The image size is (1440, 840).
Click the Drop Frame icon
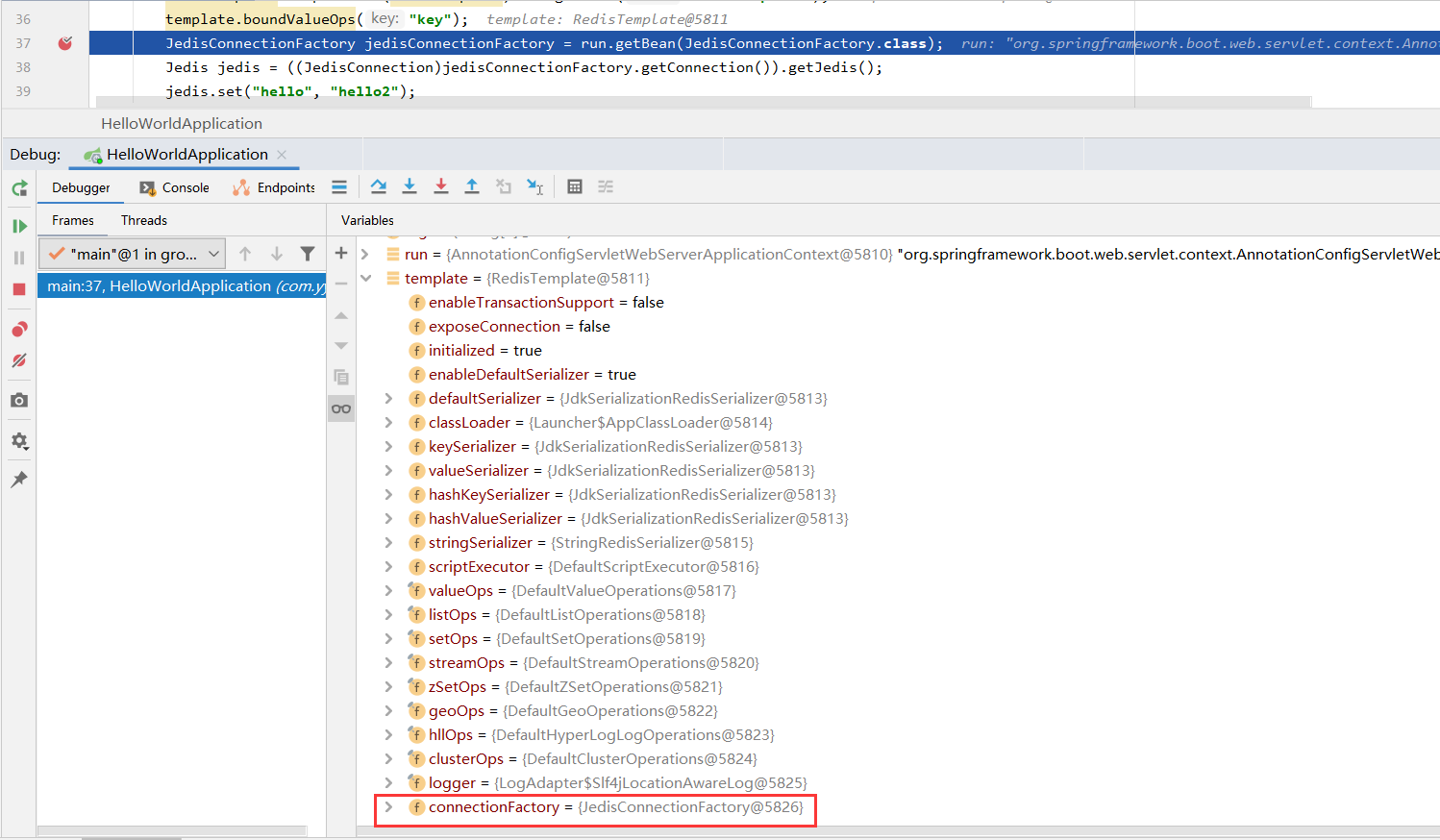[x=504, y=186]
